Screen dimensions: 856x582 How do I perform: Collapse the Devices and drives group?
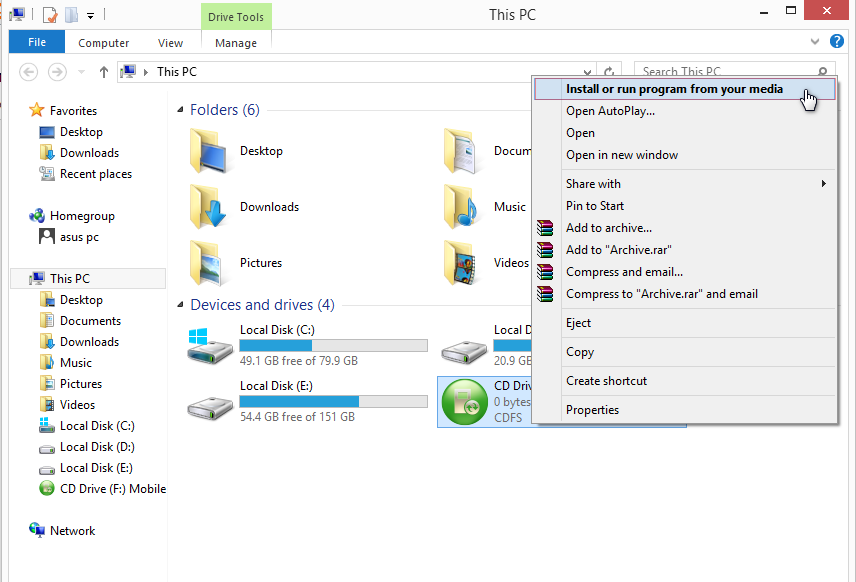(180, 305)
